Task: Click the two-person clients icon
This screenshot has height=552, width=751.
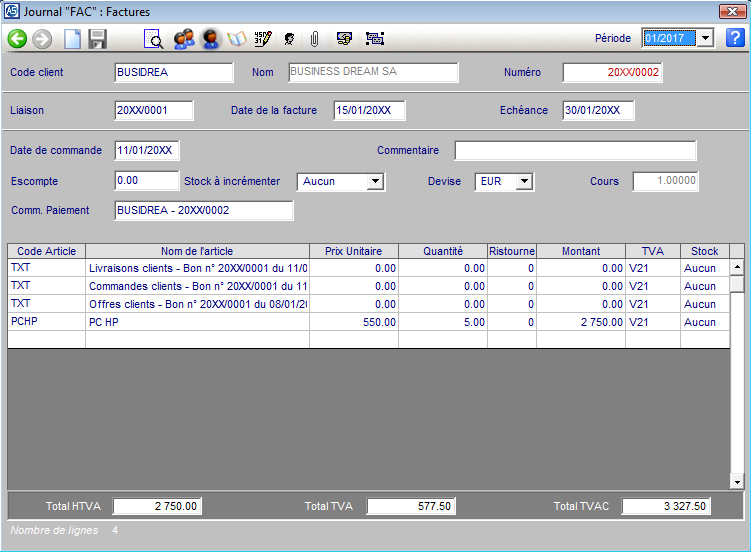Action: 183,39
